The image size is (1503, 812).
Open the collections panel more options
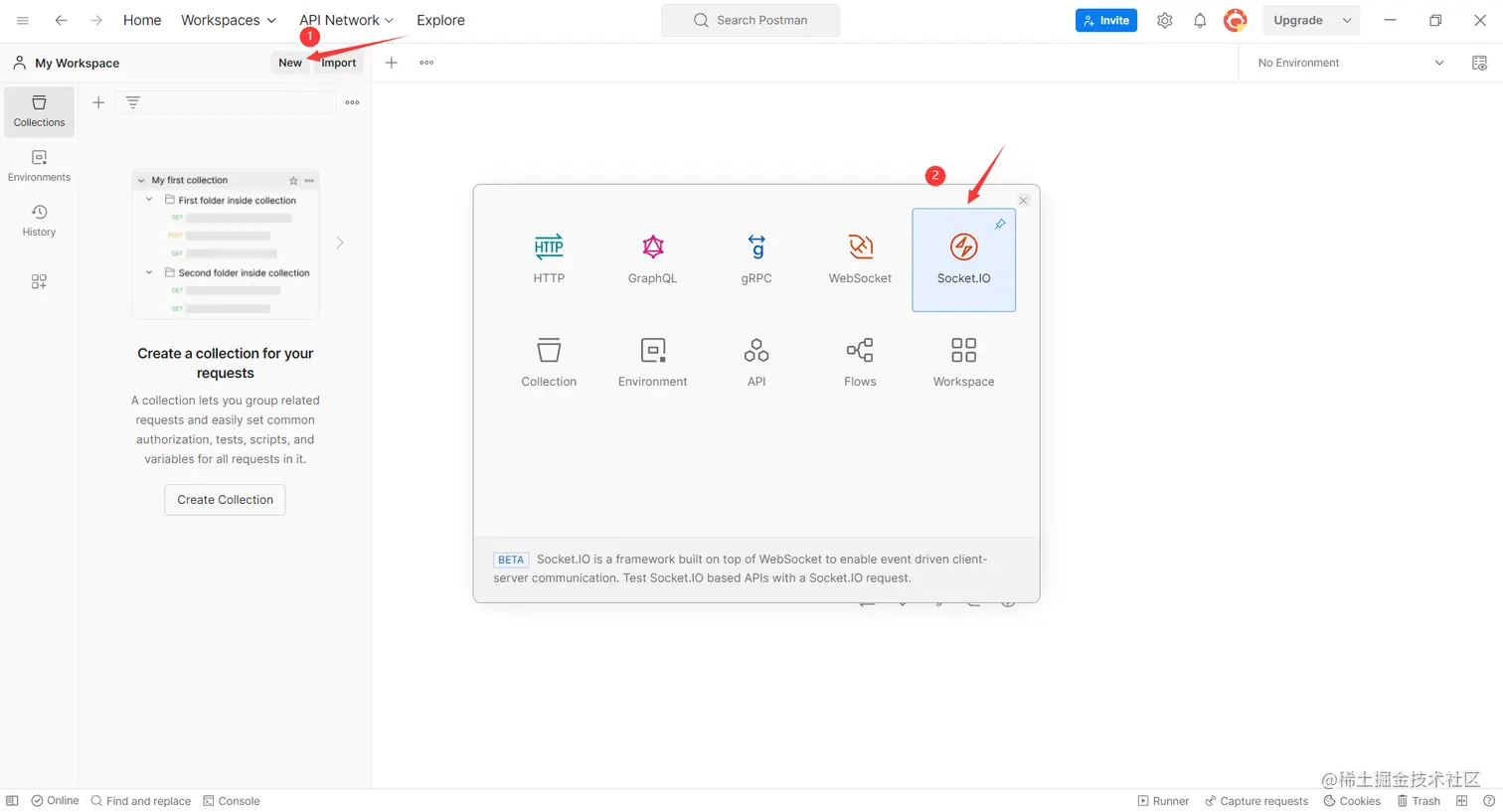[352, 102]
